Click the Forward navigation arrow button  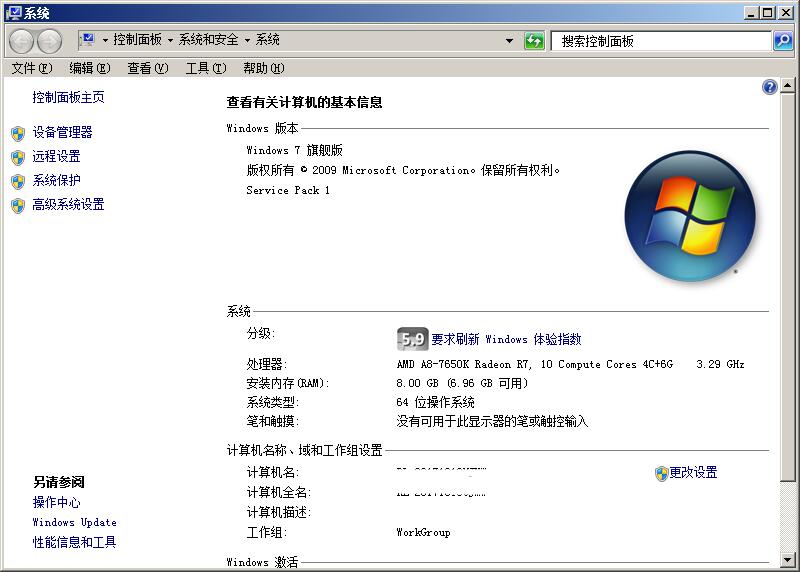pos(49,41)
